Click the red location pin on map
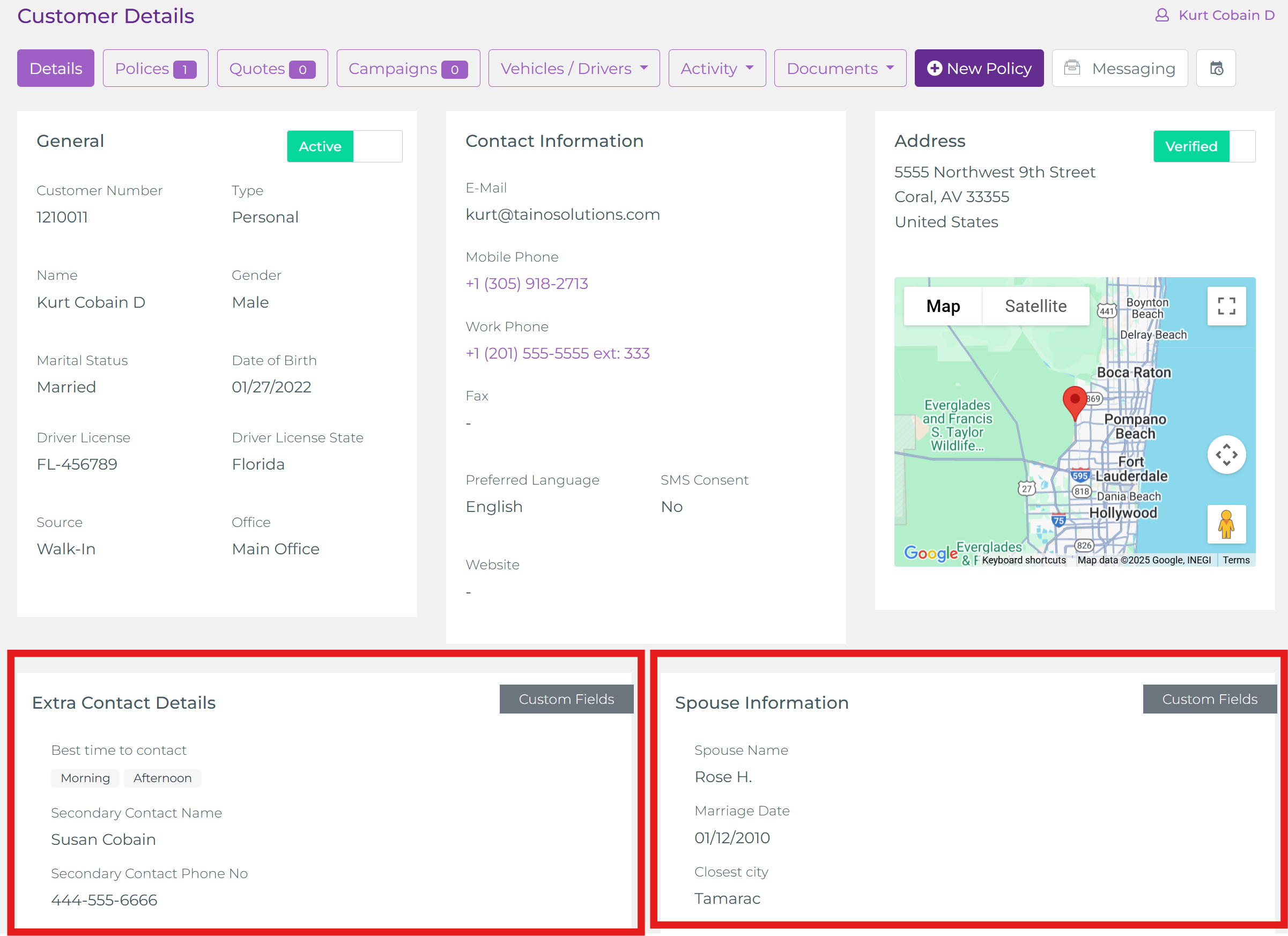 pyautogui.click(x=1074, y=402)
